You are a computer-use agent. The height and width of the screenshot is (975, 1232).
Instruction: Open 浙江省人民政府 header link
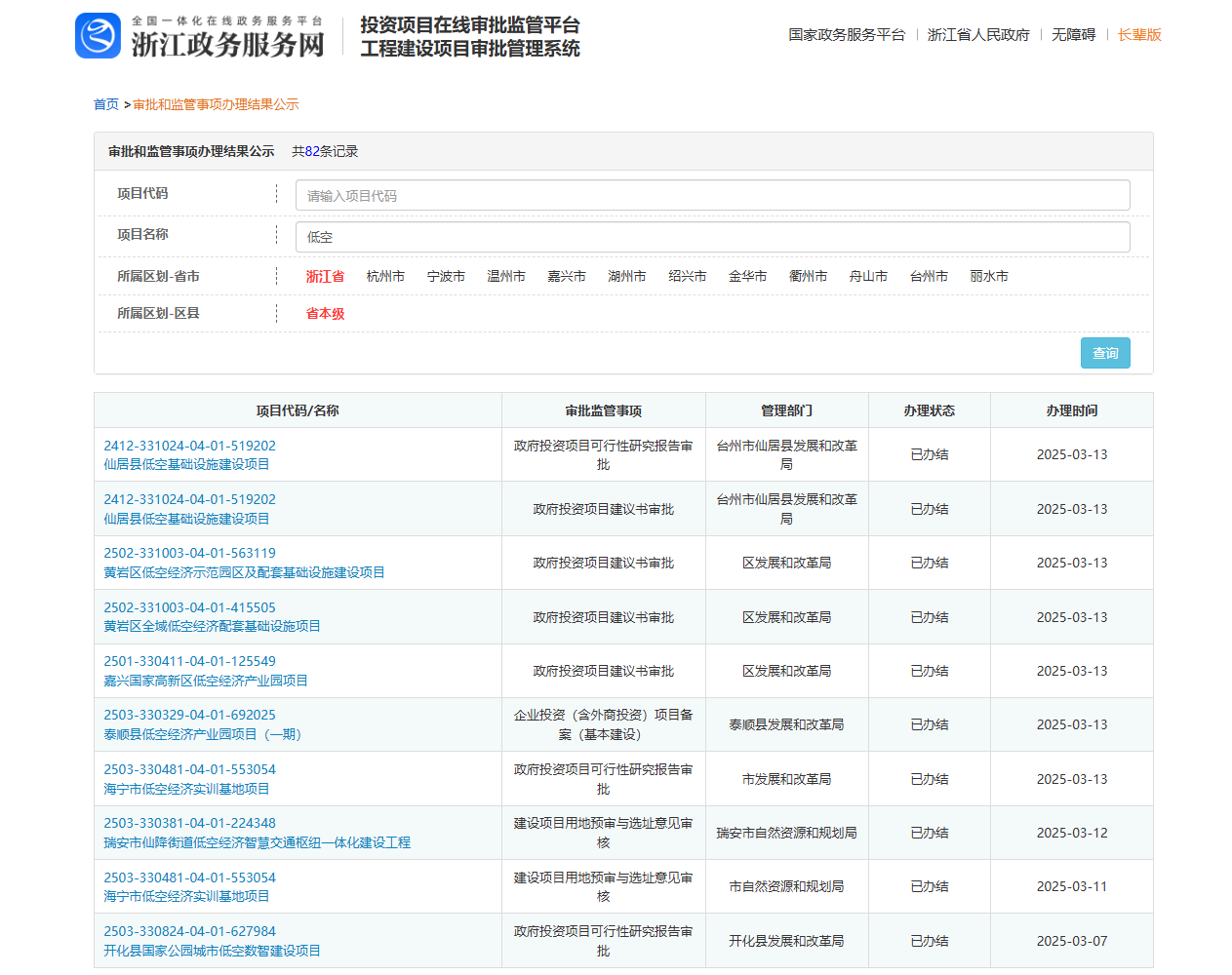pyautogui.click(x=977, y=35)
